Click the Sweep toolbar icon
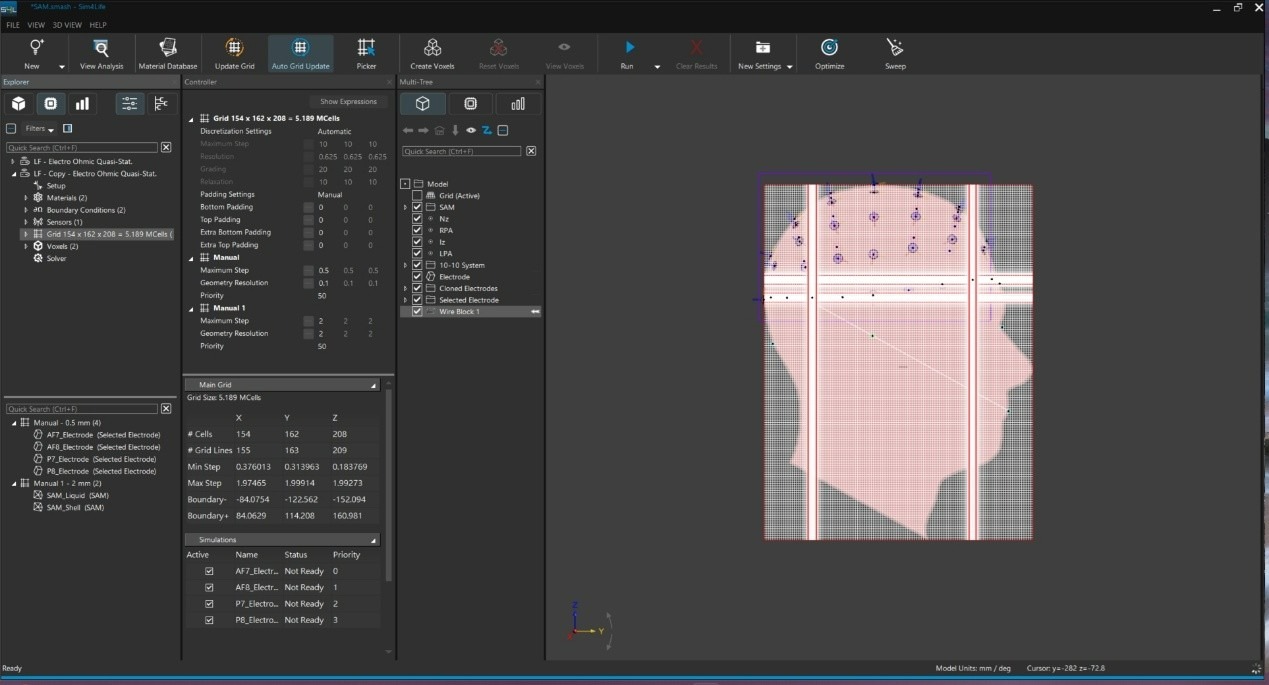This screenshot has height=685, width=1269. 895,48
